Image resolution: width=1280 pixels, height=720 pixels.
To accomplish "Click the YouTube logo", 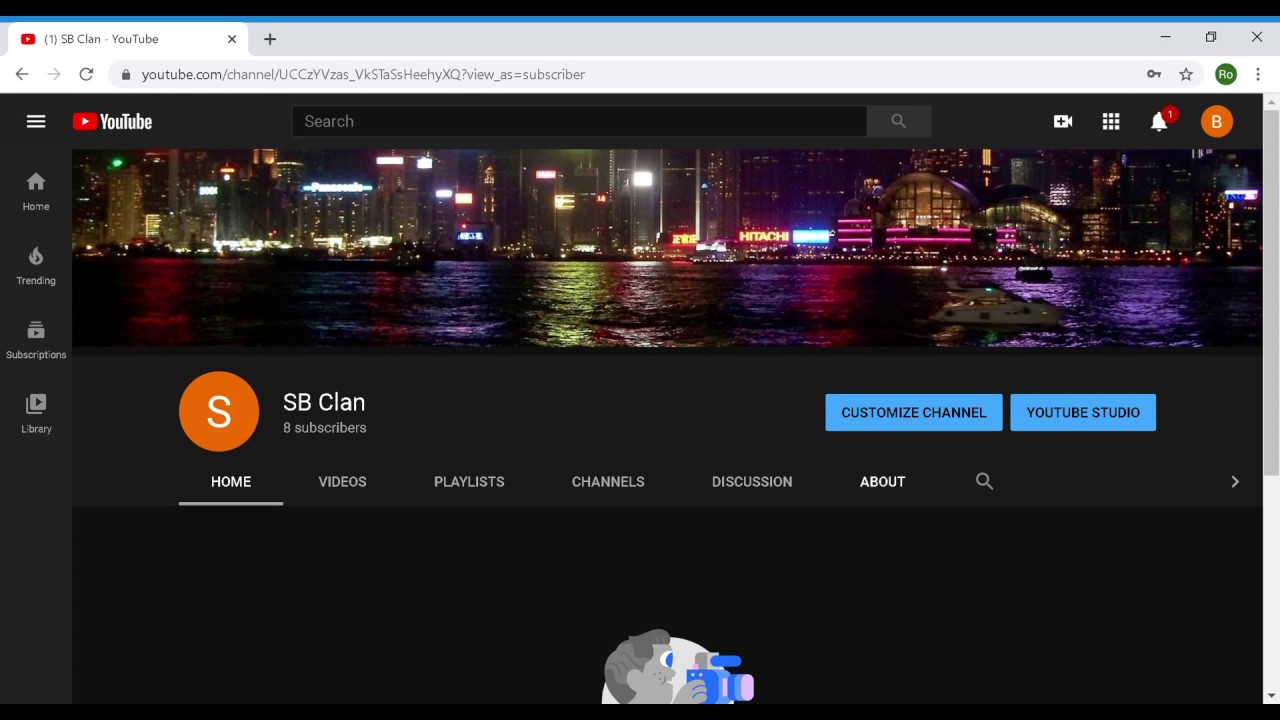I will coord(112,121).
